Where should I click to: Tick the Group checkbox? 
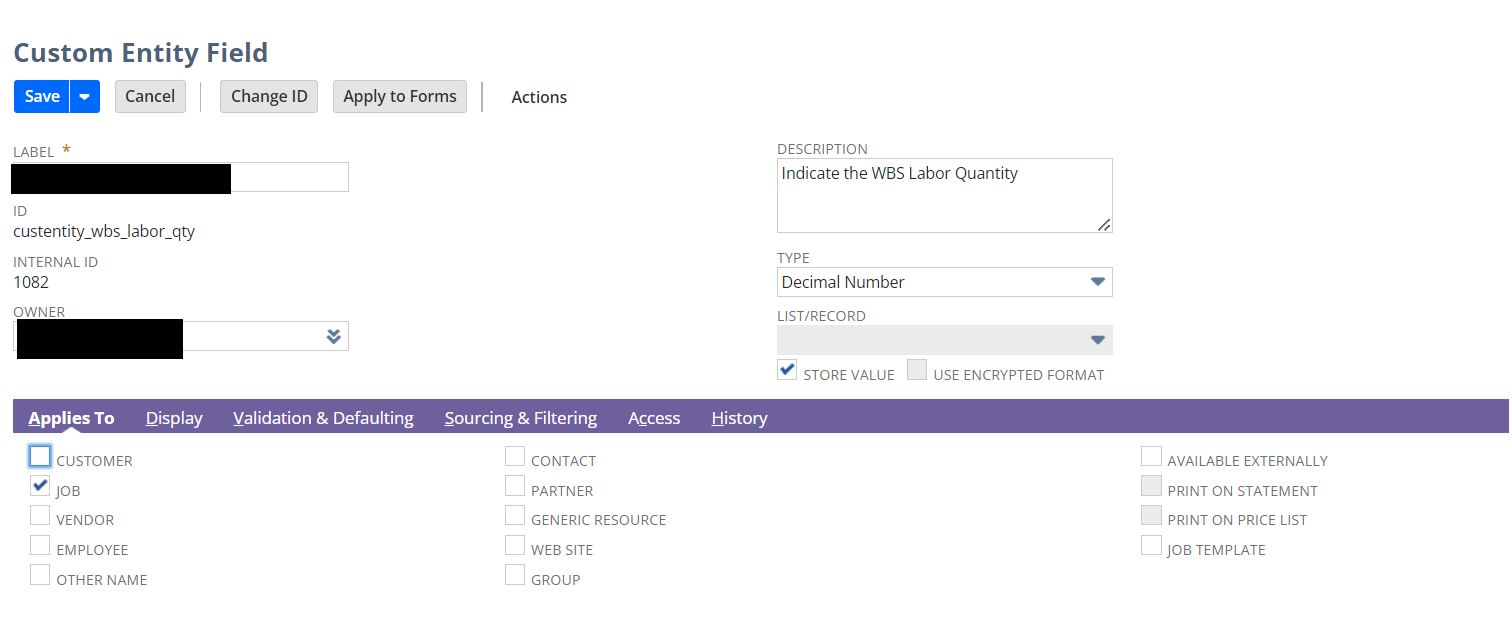[515, 575]
